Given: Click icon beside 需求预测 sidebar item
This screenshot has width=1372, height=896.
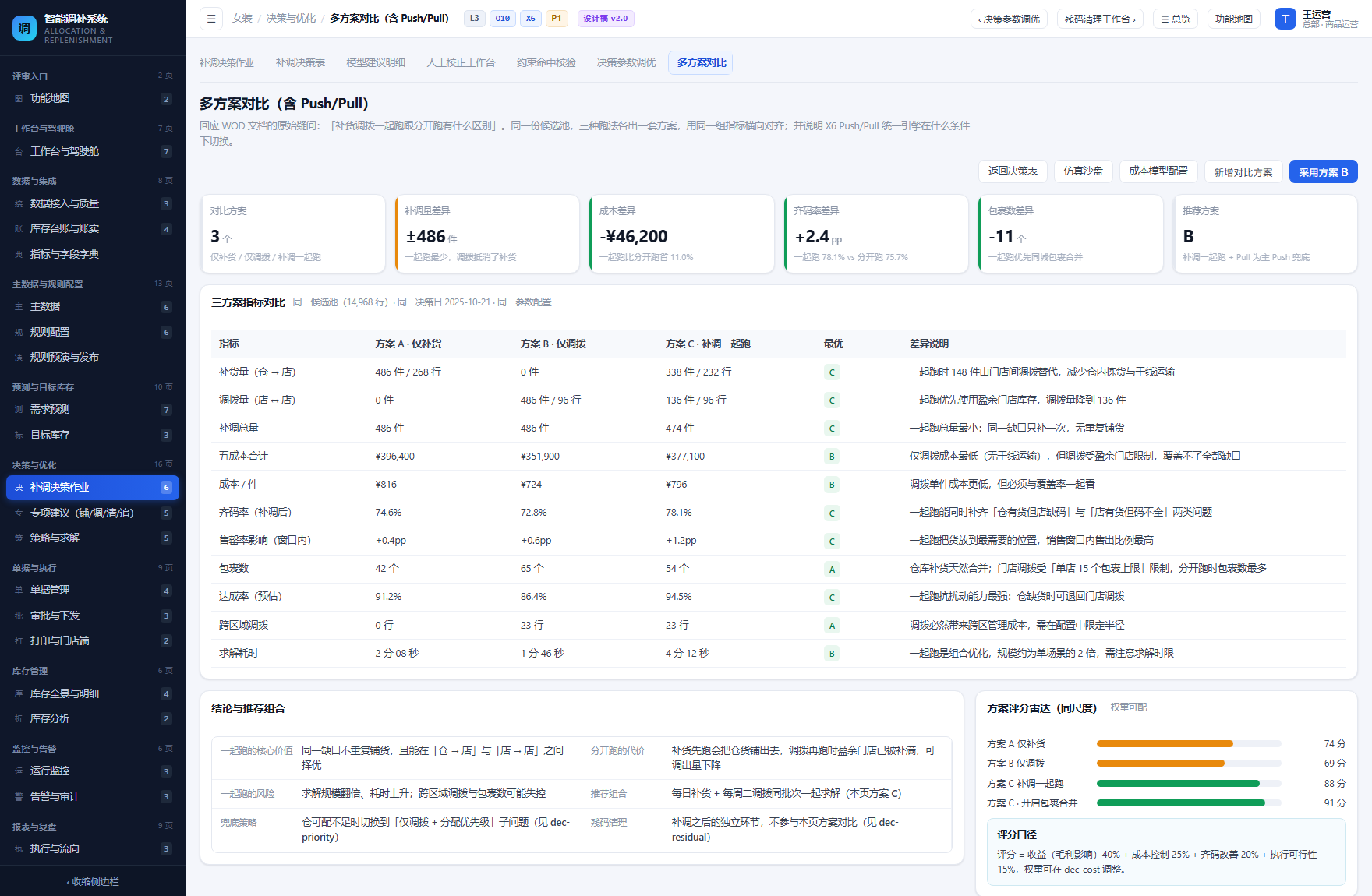Looking at the screenshot, I should click(19, 410).
